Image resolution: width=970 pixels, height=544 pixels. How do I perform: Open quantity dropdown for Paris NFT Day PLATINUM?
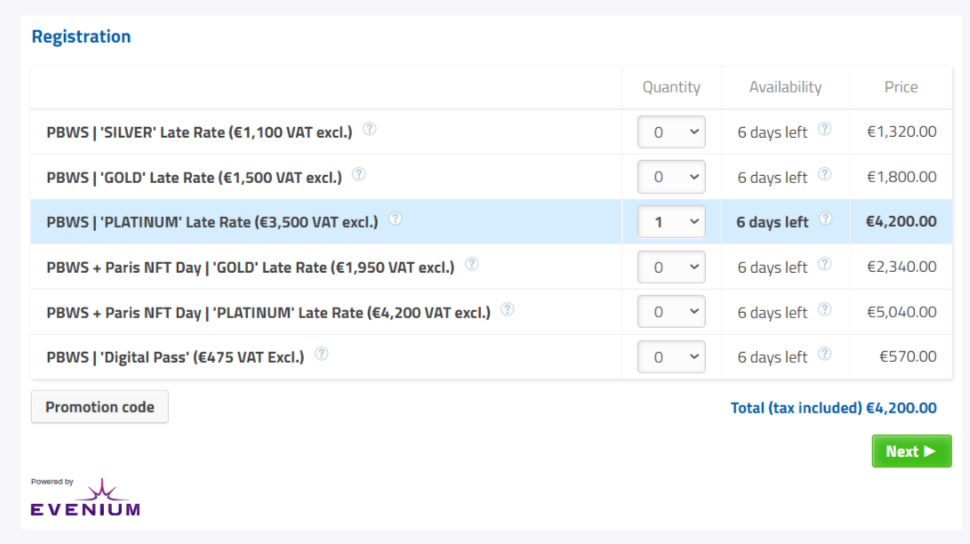click(x=671, y=312)
